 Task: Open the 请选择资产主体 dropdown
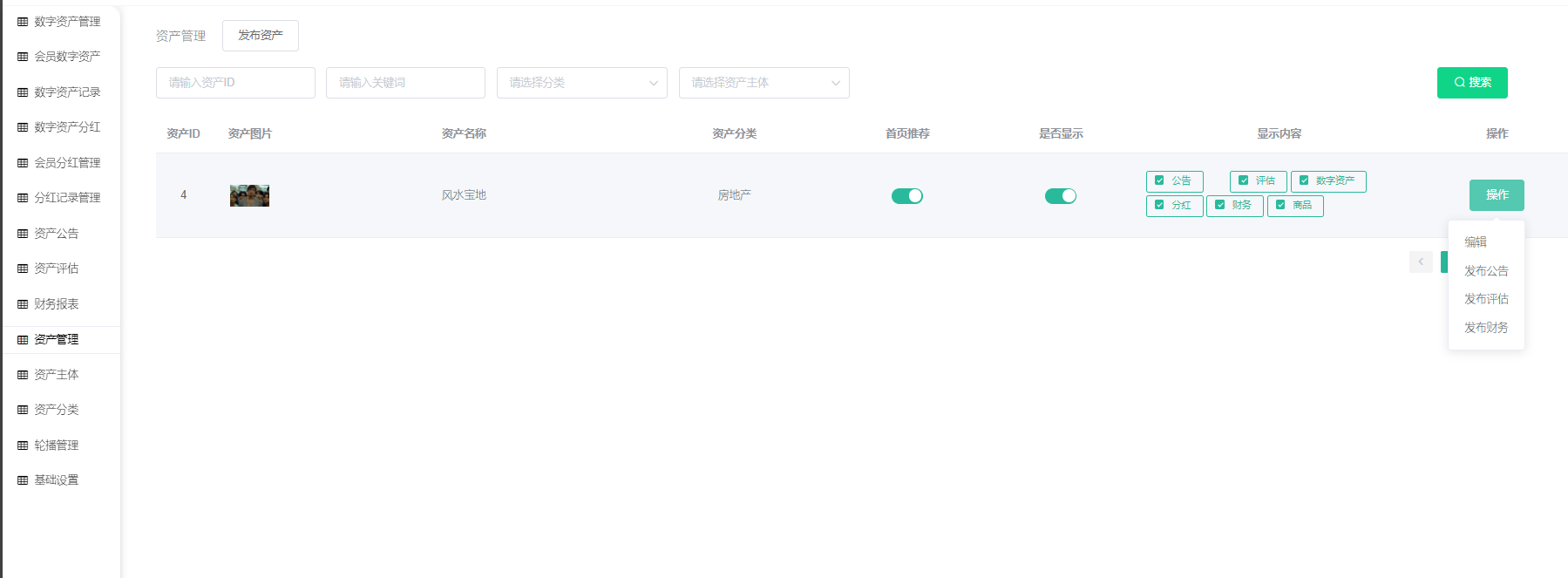point(764,83)
